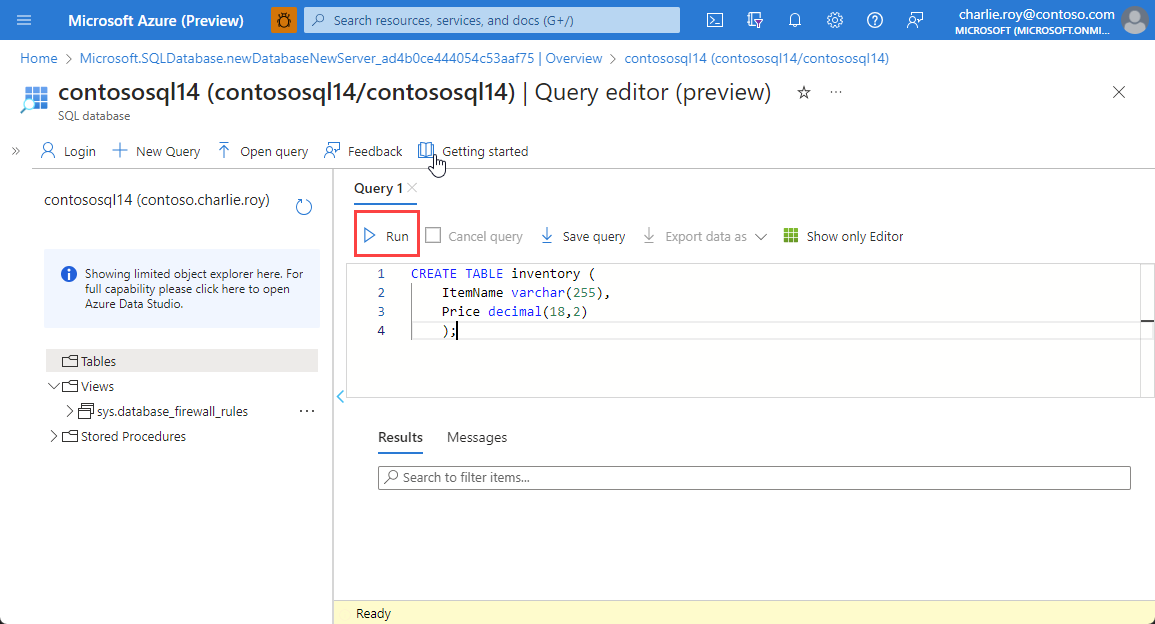Refresh the object explorer
Screen dimensions: 1155x624
(304, 207)
